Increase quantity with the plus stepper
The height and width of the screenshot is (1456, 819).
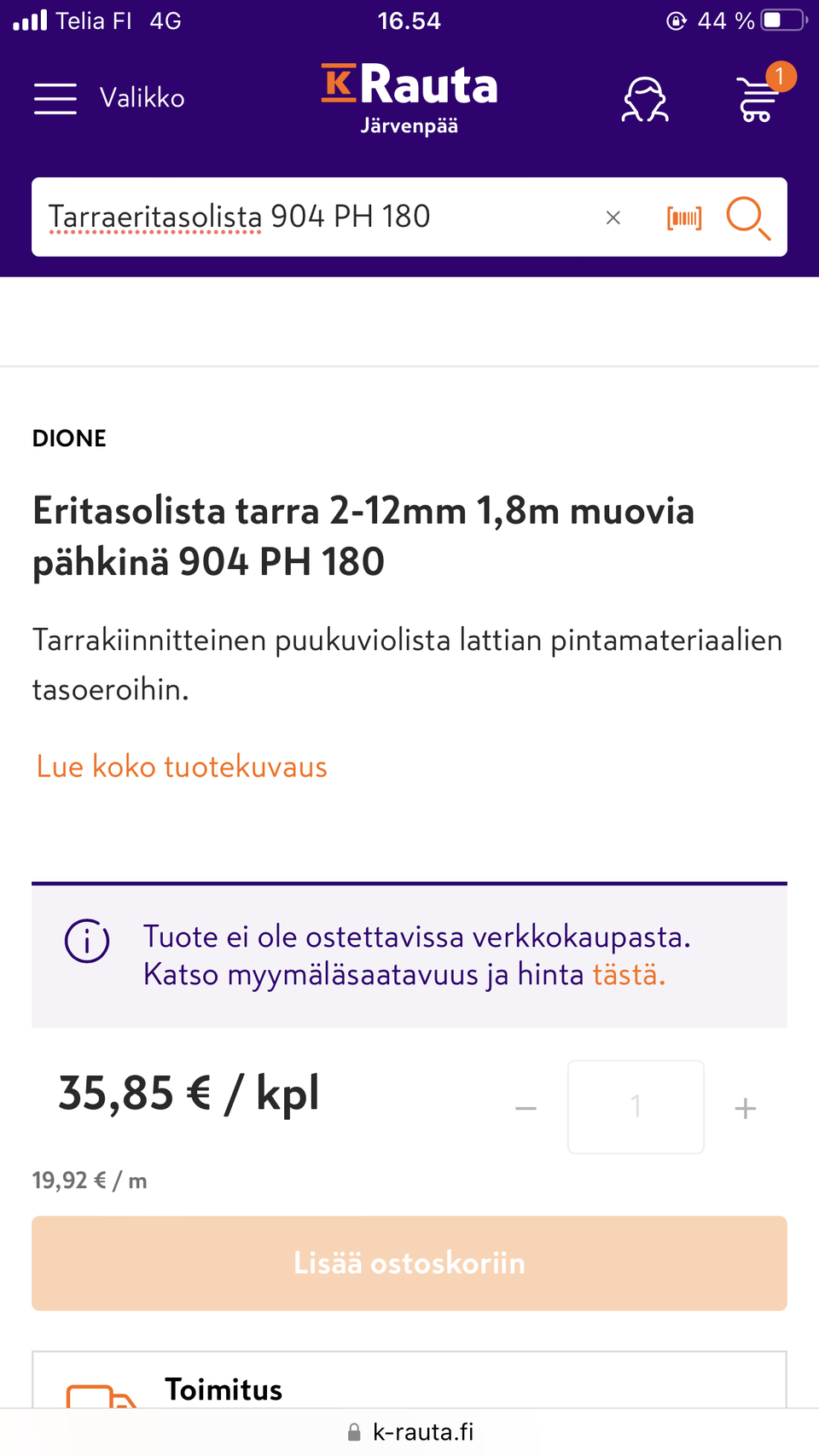coord(745,1106)
